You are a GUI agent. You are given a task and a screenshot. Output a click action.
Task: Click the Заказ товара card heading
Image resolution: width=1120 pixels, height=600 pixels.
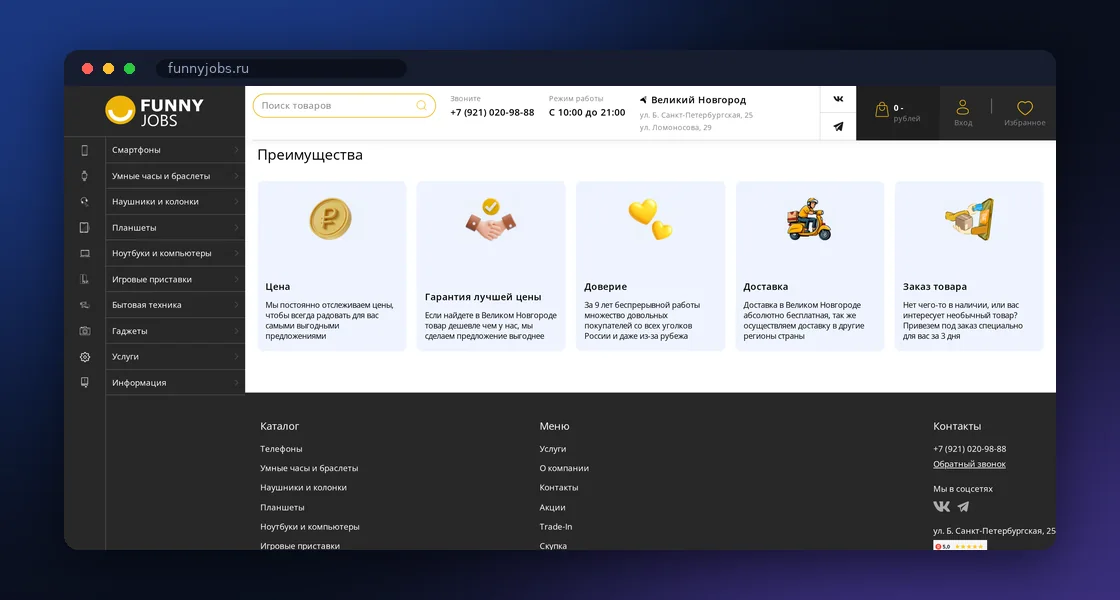click(x=935, y=286)
